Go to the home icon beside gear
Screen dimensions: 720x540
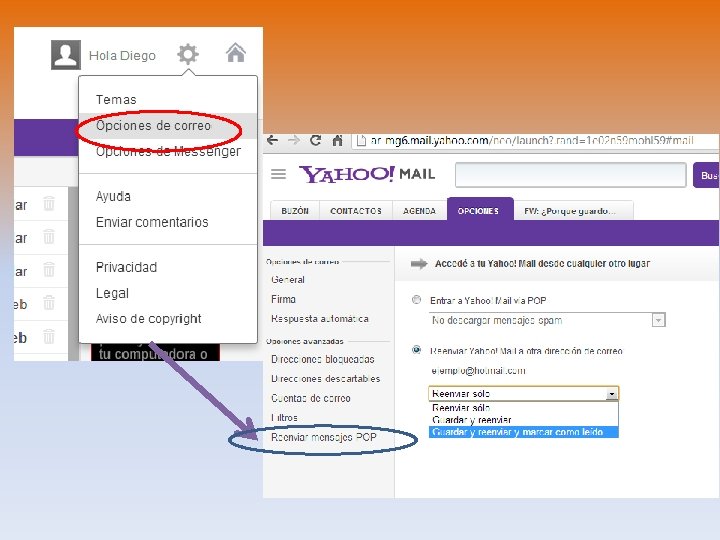point(236,53)
